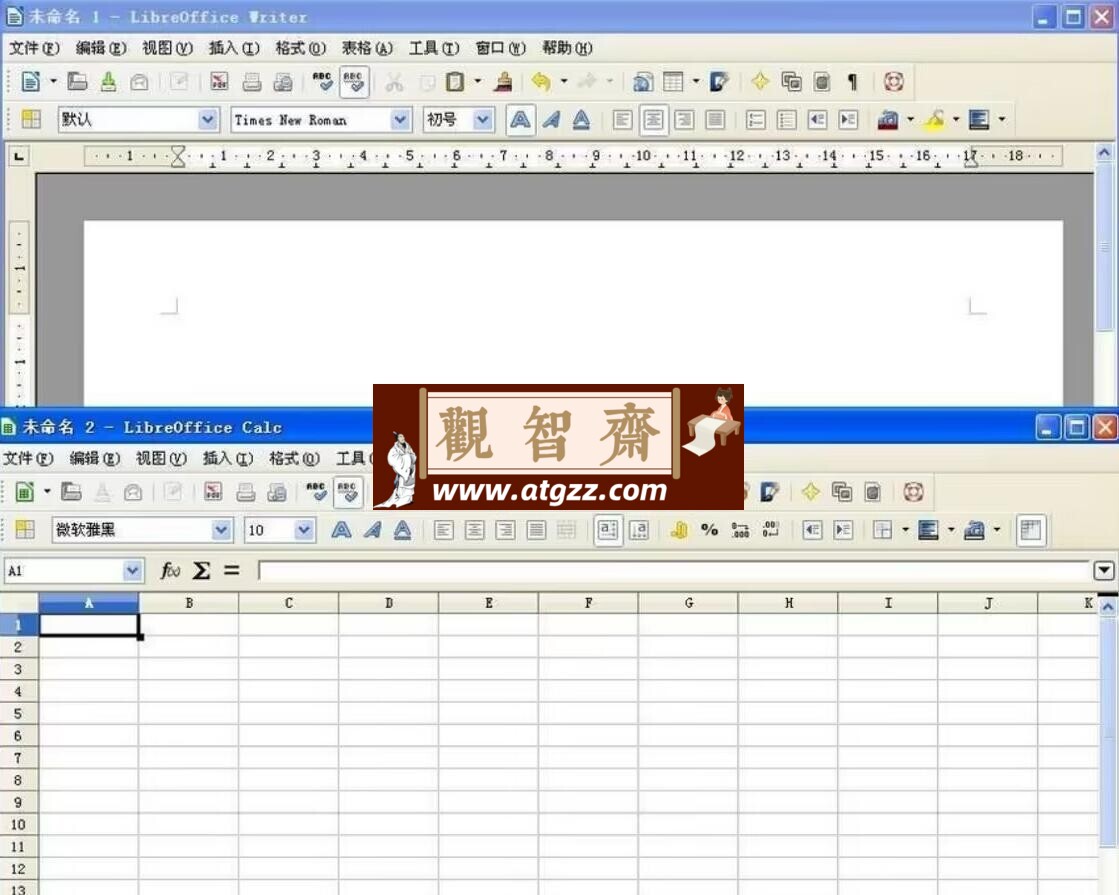The width and height of the screenshot is (1119, 895).
Task: Add decimal place in Calc
Action: tap(740, 530)
